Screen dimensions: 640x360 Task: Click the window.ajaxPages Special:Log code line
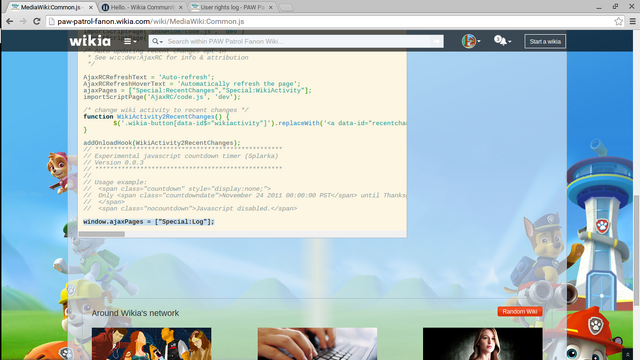click(149, 222)
